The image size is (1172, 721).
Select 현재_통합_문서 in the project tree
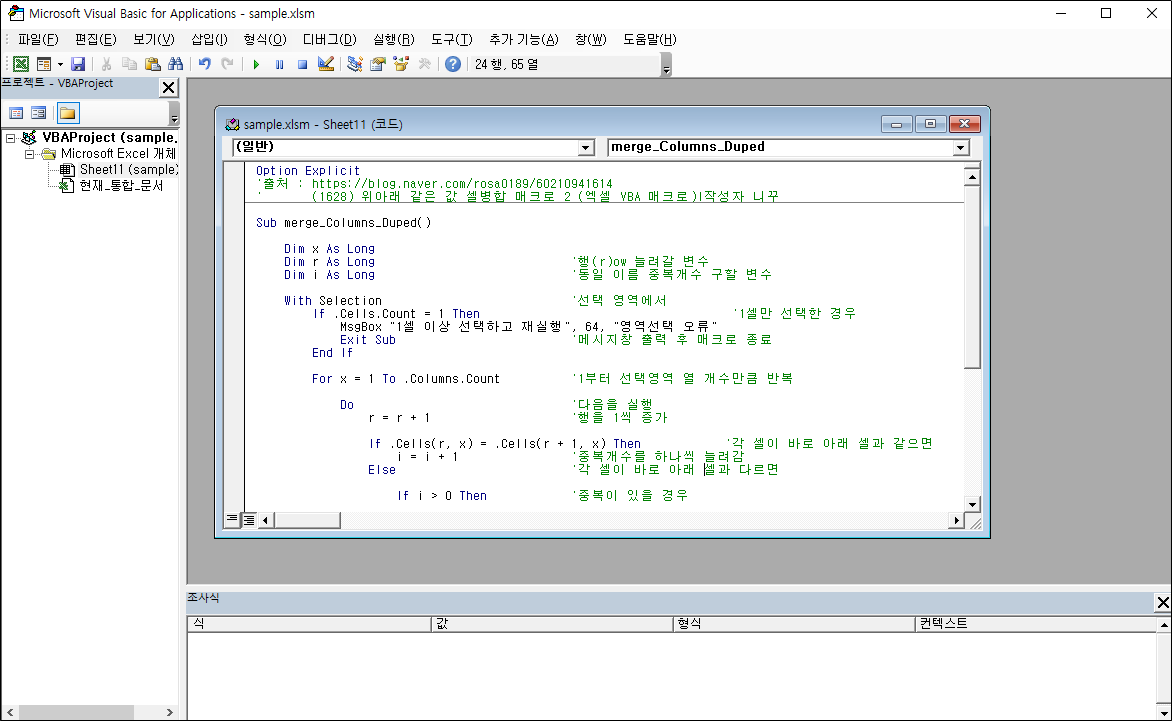(121, 185)
